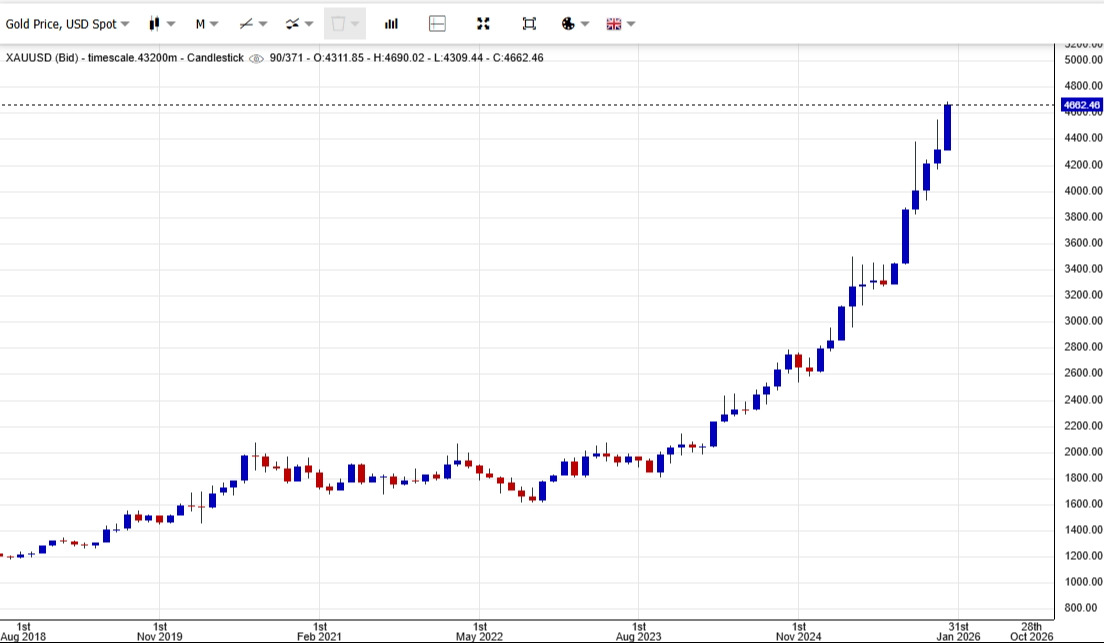Click the XAUUSD (Bid) Candlestick legend text

point(125,58)
